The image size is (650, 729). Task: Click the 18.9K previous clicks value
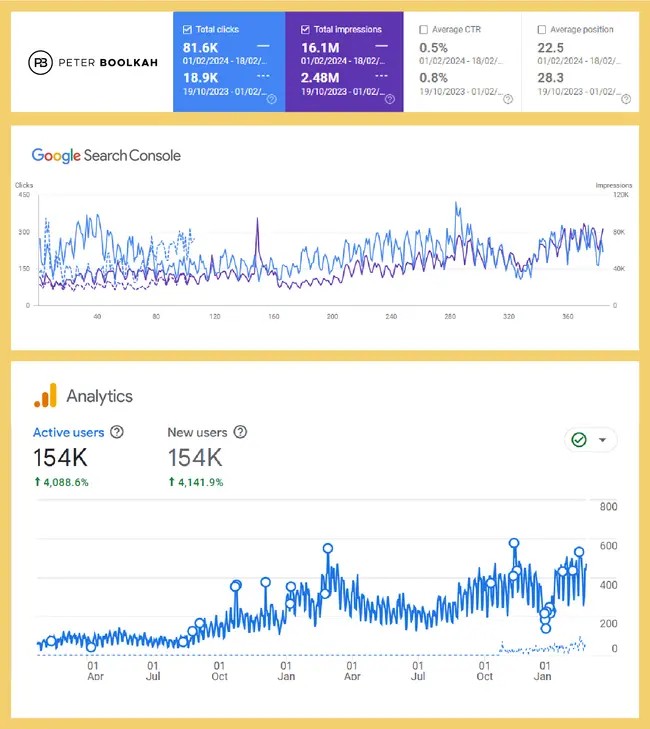[200, 78]
